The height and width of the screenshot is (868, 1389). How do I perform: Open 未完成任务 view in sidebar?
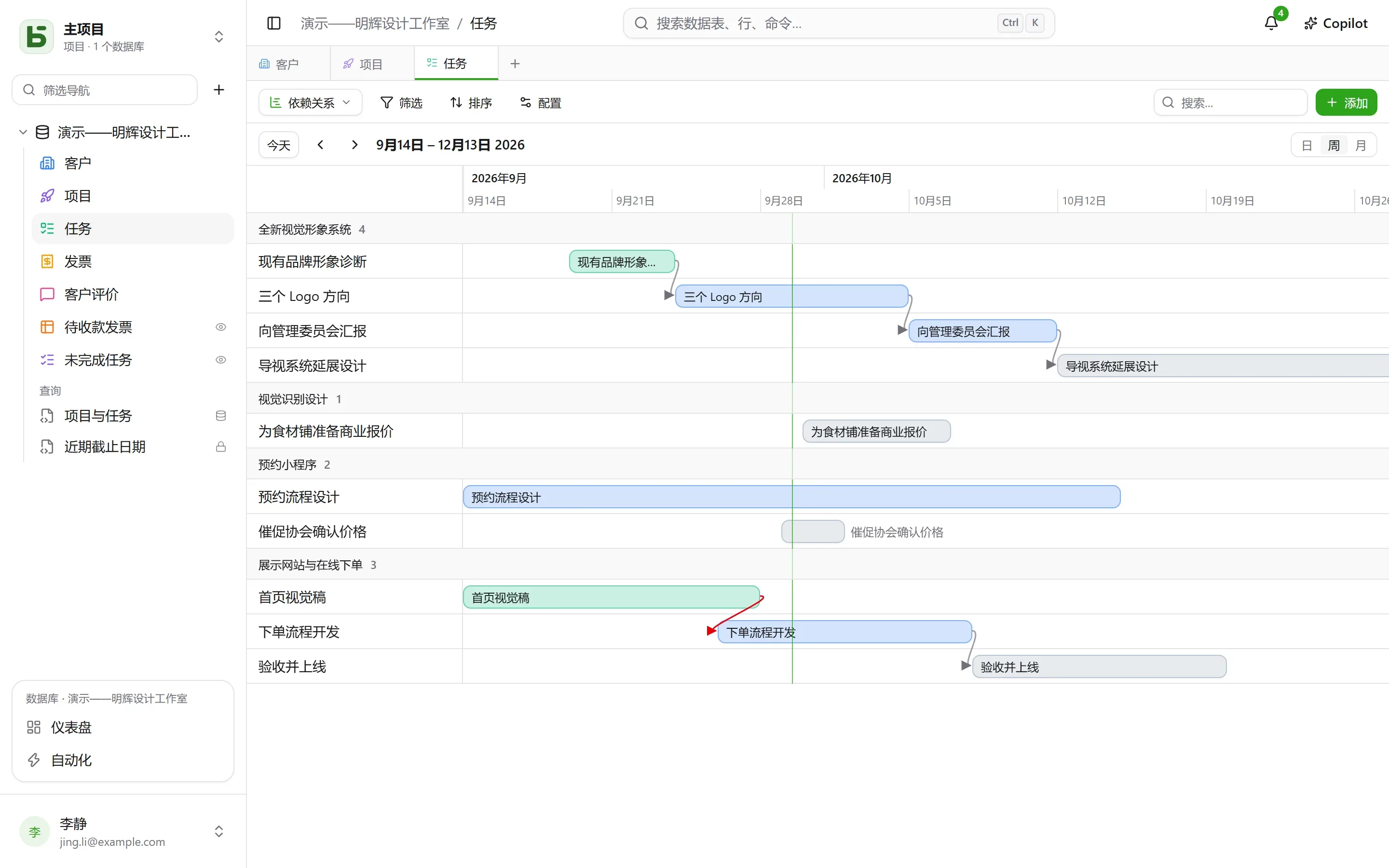click(x=133, y=359)
